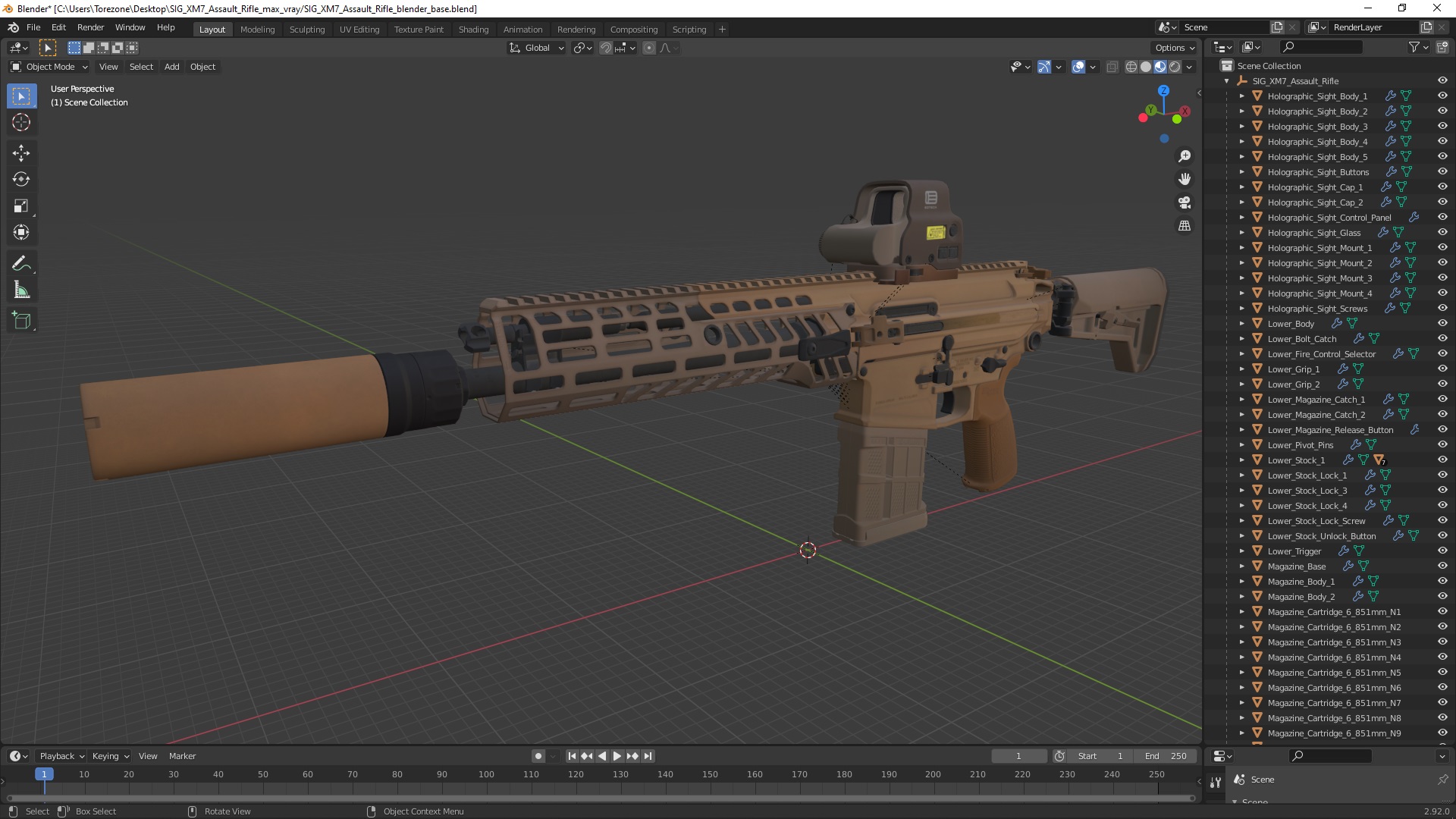Screen dimensions: 1456x819
Task: Add a new workspace tab
Action: (x=722, y=30)
